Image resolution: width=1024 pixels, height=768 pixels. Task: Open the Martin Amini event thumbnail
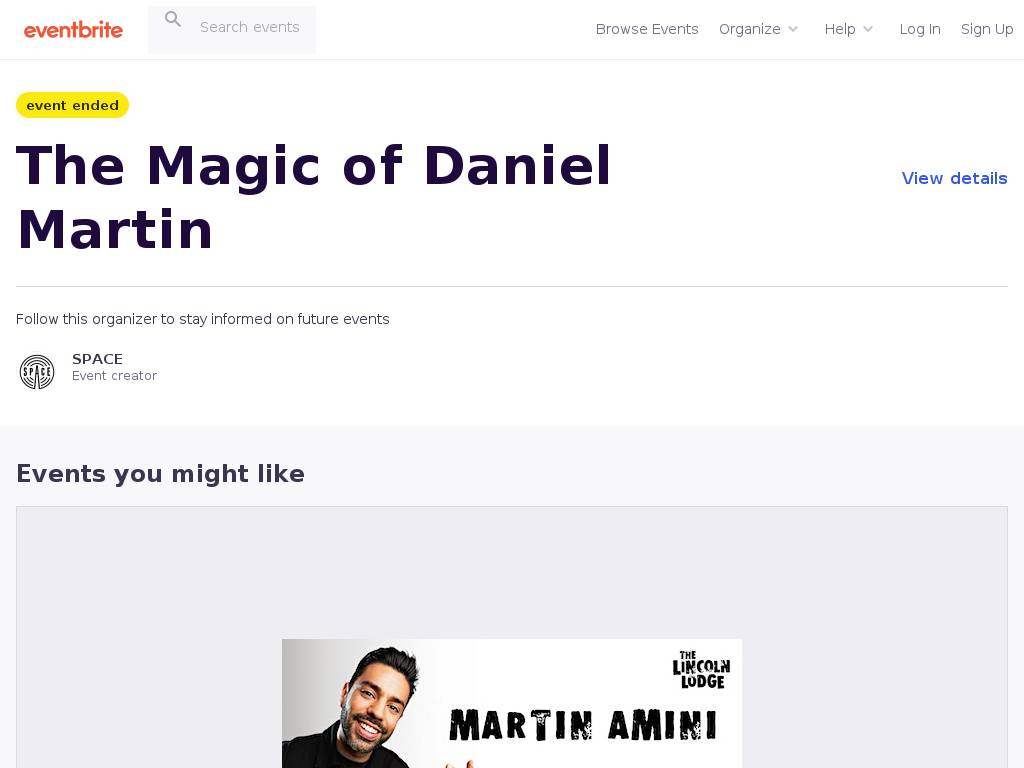(x=512, y=703)
